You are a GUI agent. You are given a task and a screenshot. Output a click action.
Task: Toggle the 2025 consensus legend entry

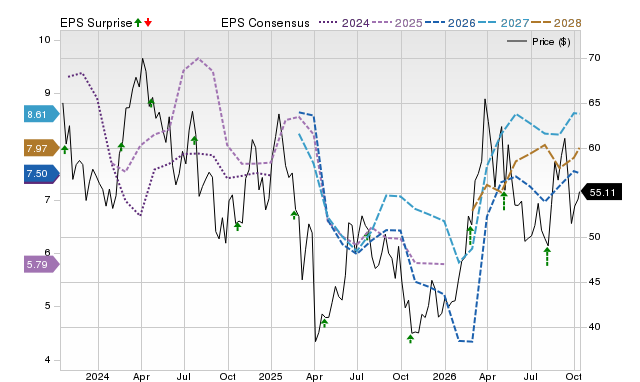397,23
